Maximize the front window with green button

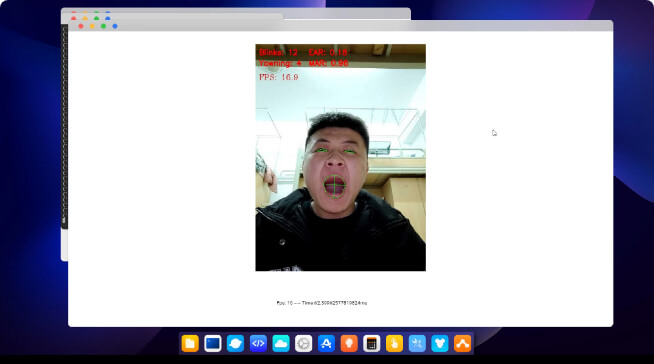pos(103,26)
